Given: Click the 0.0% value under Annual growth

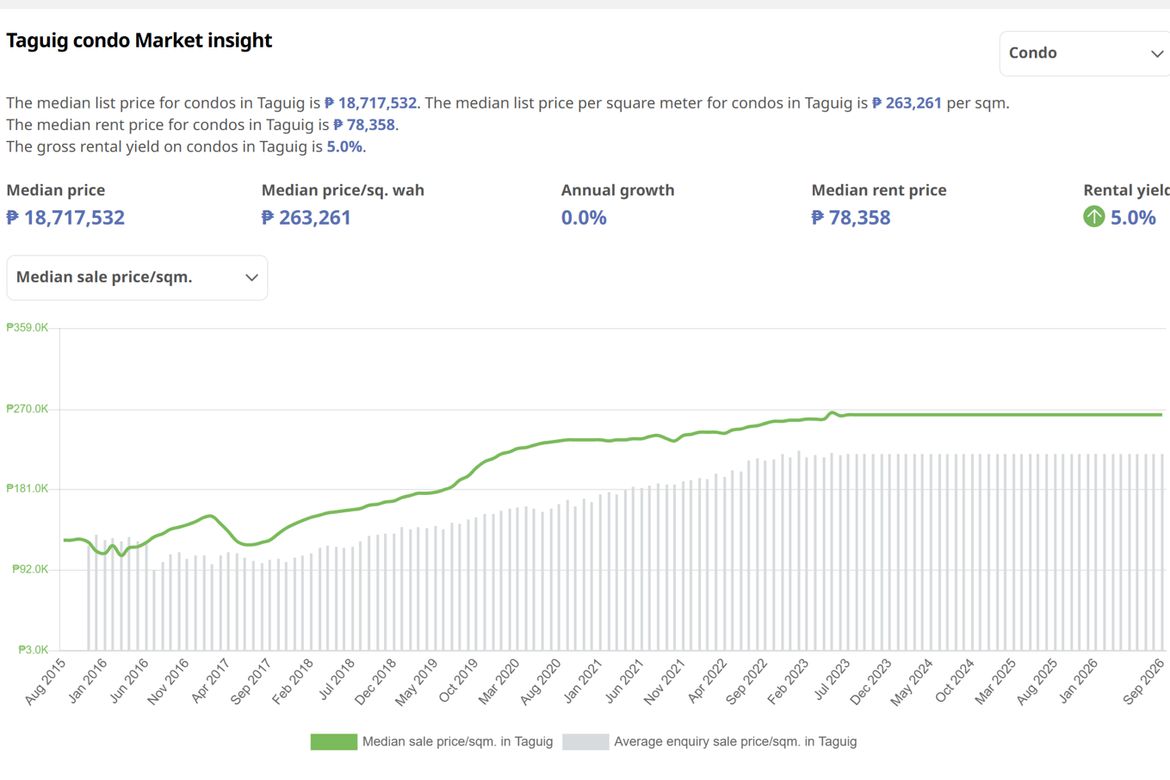Looking at the screenshot, I should tap(584, 218).
